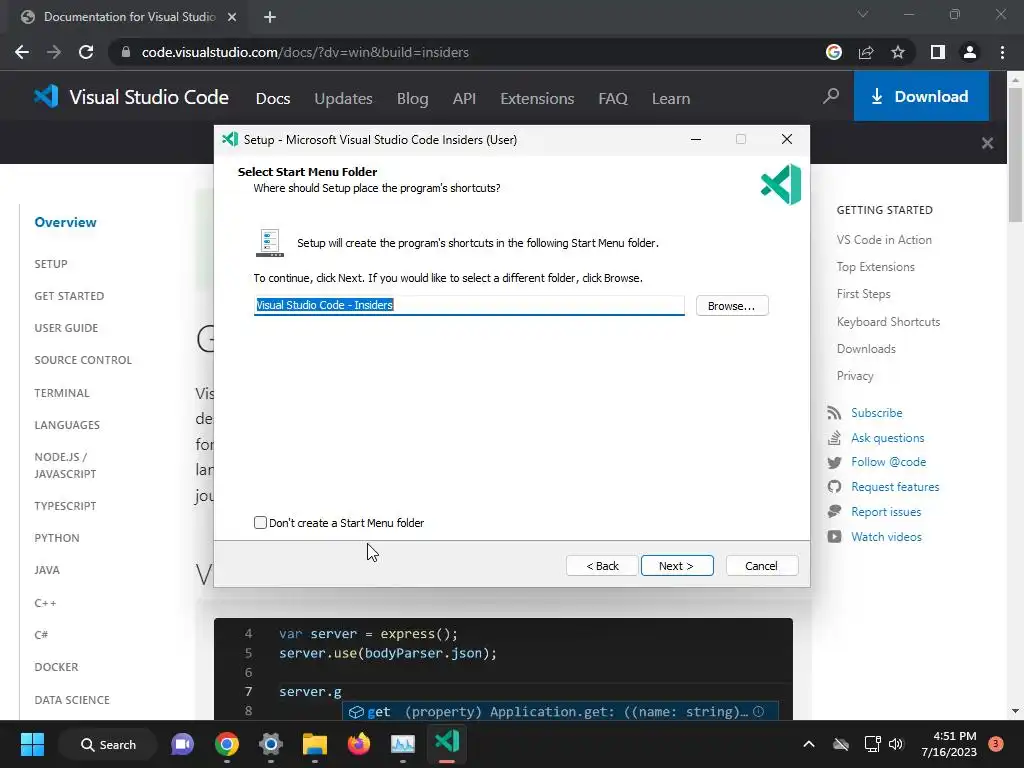Open the Chrome icon in taskbar
The width and height of the screenshot is (1024, 768).
pyautogui.click(x=227, y=744)
